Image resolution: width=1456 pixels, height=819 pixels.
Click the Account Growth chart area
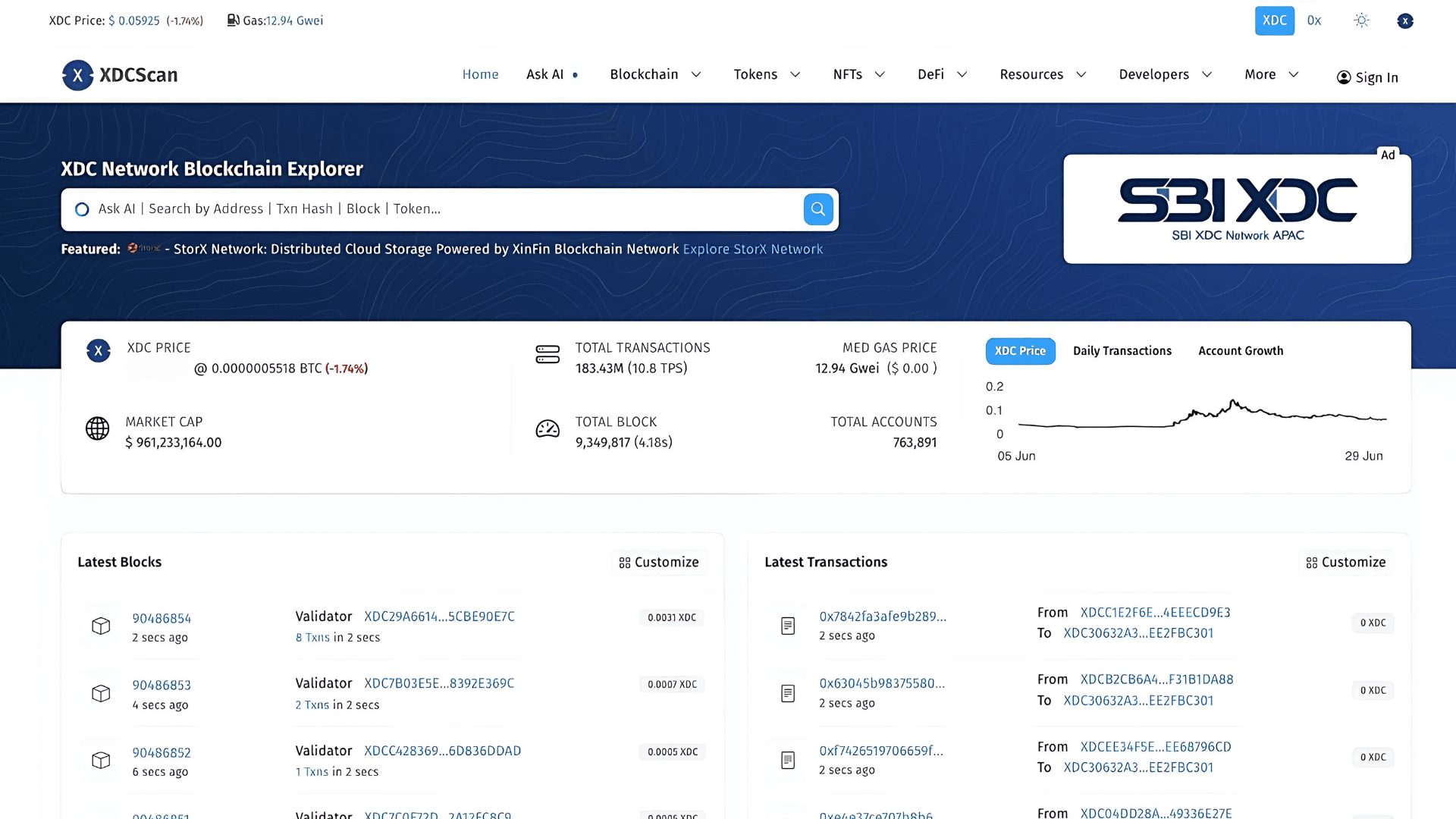click(1241, 350)
